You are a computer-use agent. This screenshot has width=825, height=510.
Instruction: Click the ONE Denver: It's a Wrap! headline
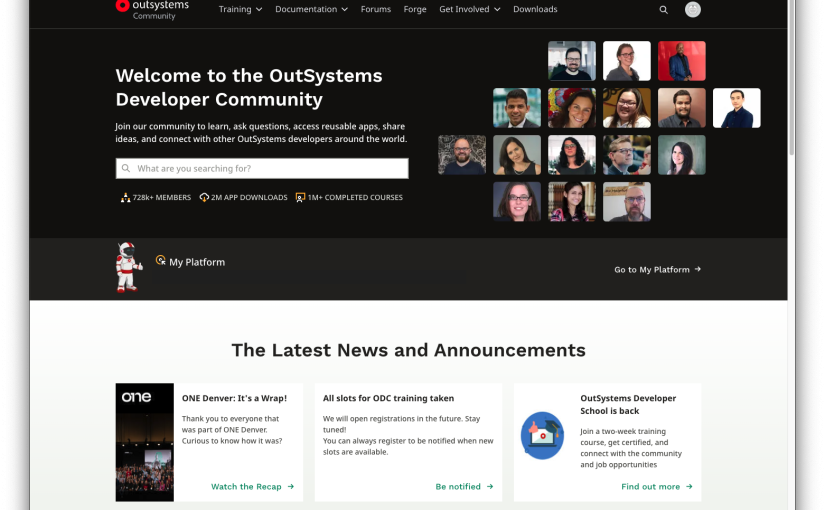234,398
